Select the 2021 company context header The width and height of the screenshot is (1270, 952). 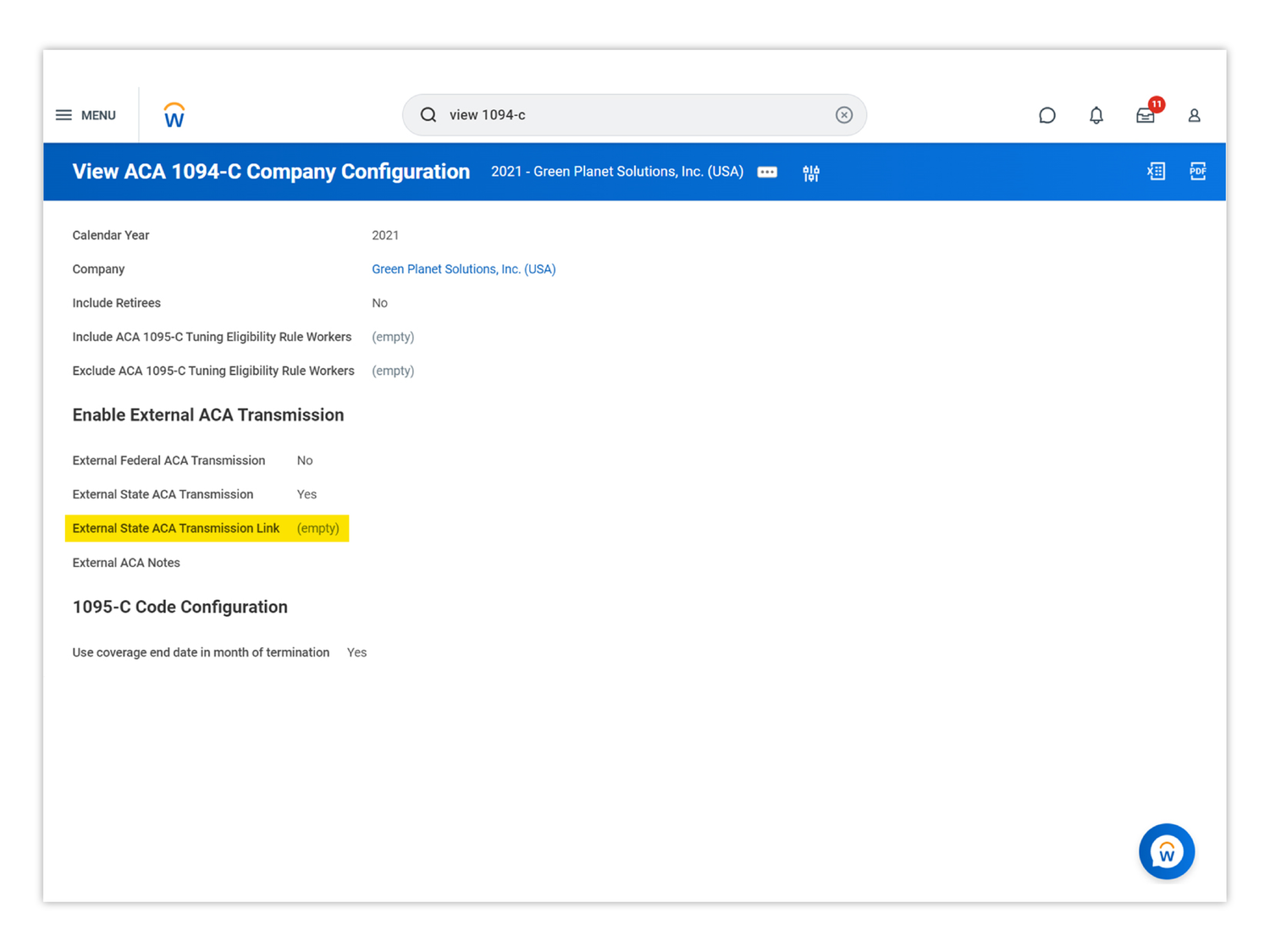click(x=617, y=171)
